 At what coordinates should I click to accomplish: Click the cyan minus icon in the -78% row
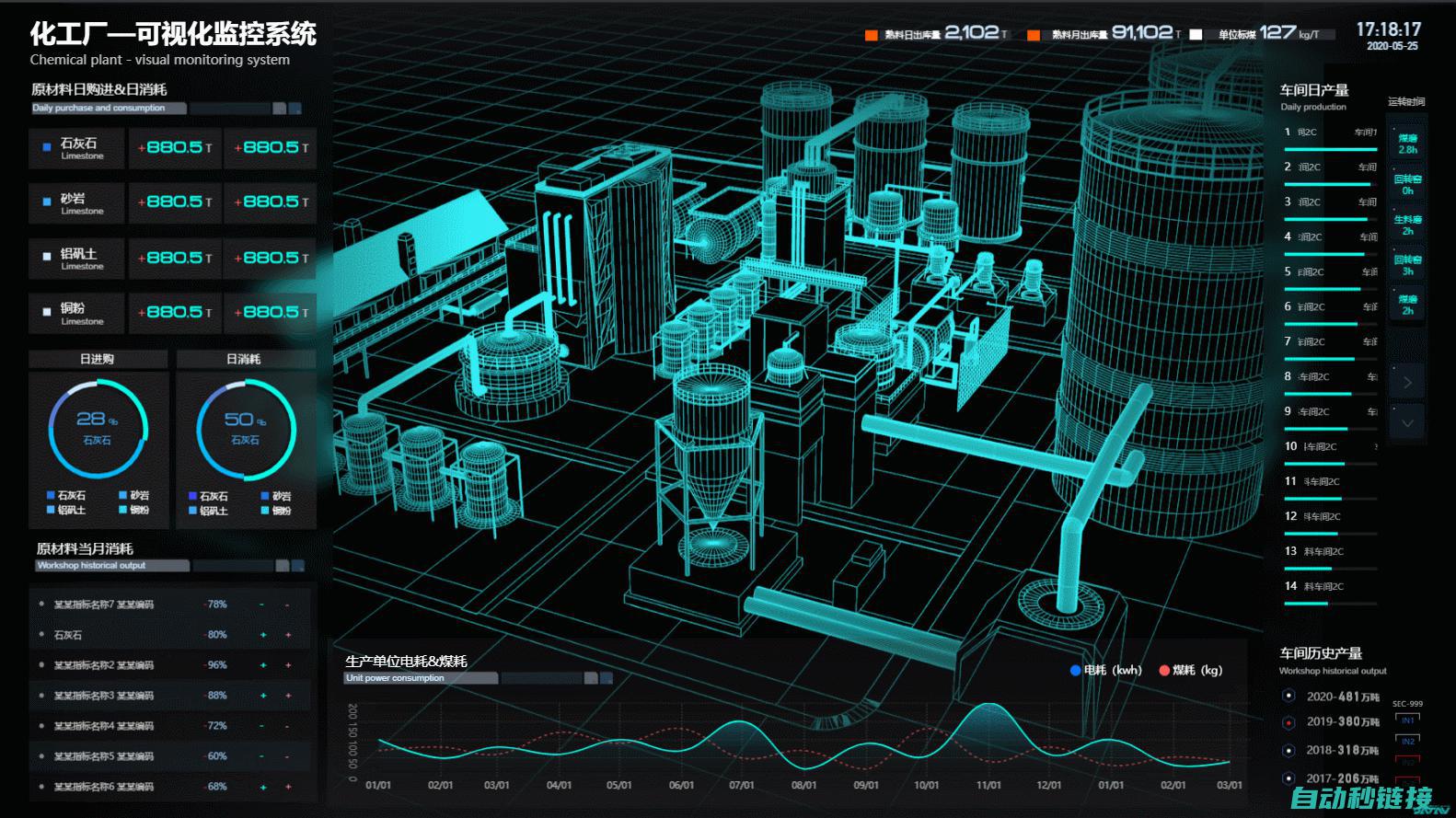pos(262,605)
